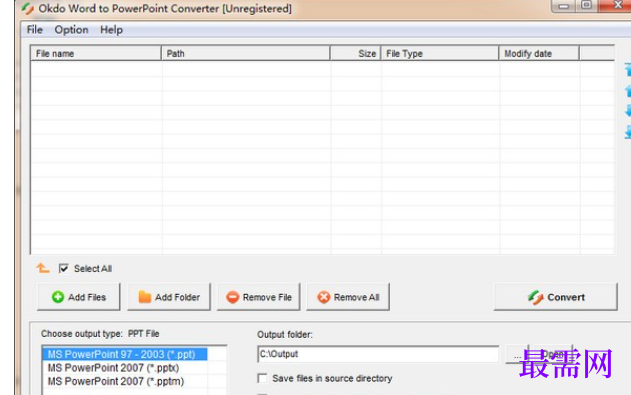Click the move-down arrow icon
Viewport: 631px width, 395px height.
pyautogui.click(x=628, y=111)
